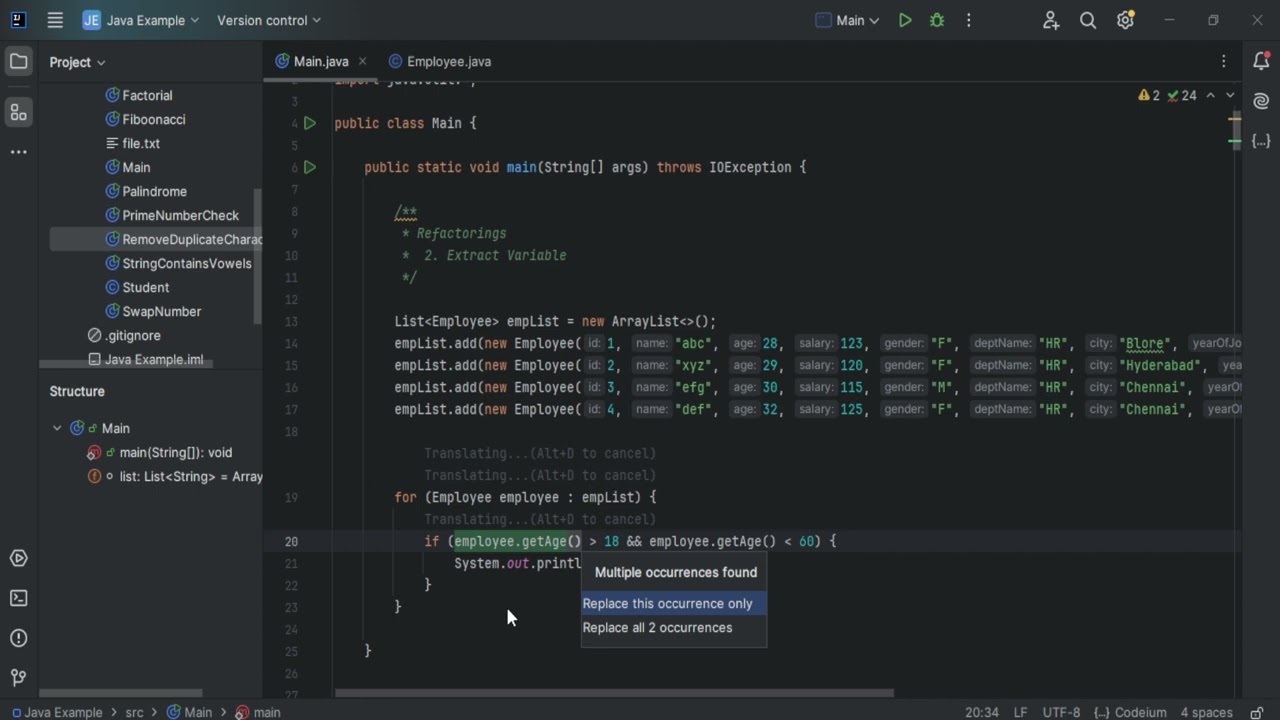Open IDE settings gear
The image size is (1280, 720).
pyautogui.click(x=1125, y=20)
